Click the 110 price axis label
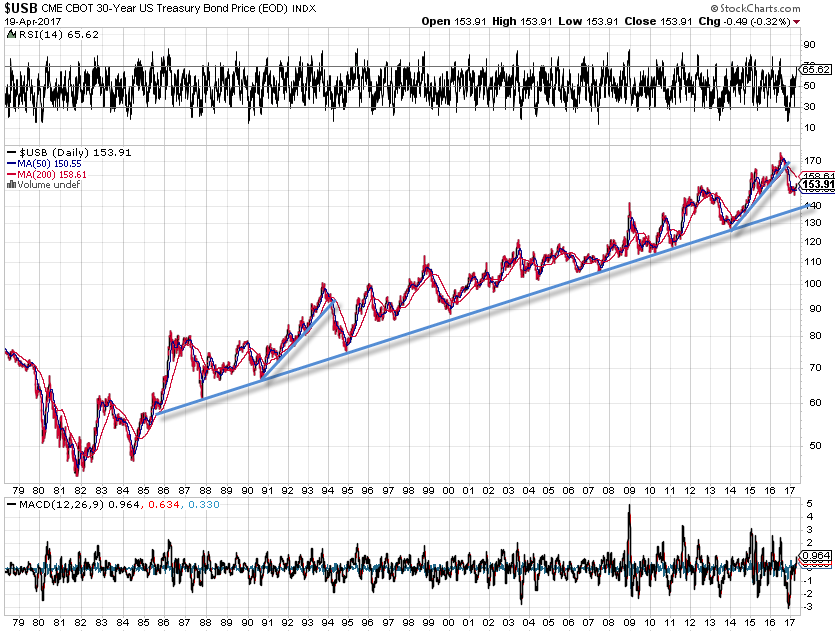 tap(813, 261)
